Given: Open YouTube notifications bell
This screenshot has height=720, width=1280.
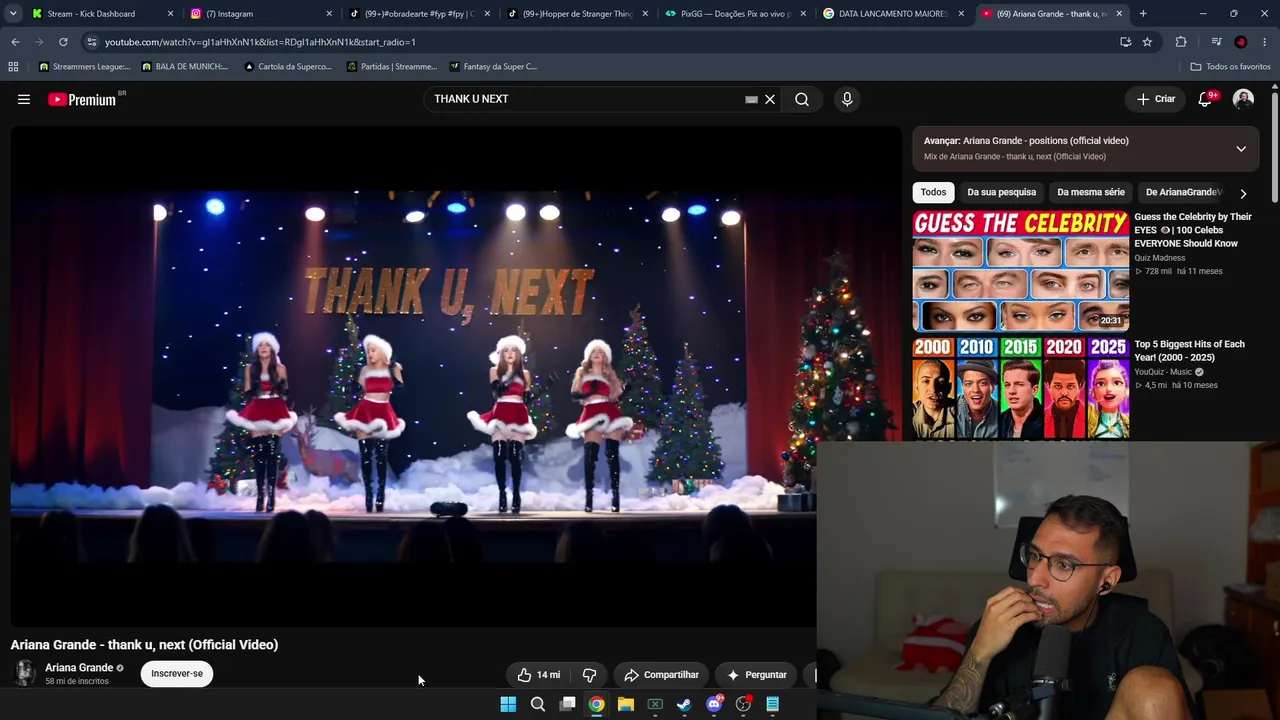Looking at the screenshot, I should 1206,99.
